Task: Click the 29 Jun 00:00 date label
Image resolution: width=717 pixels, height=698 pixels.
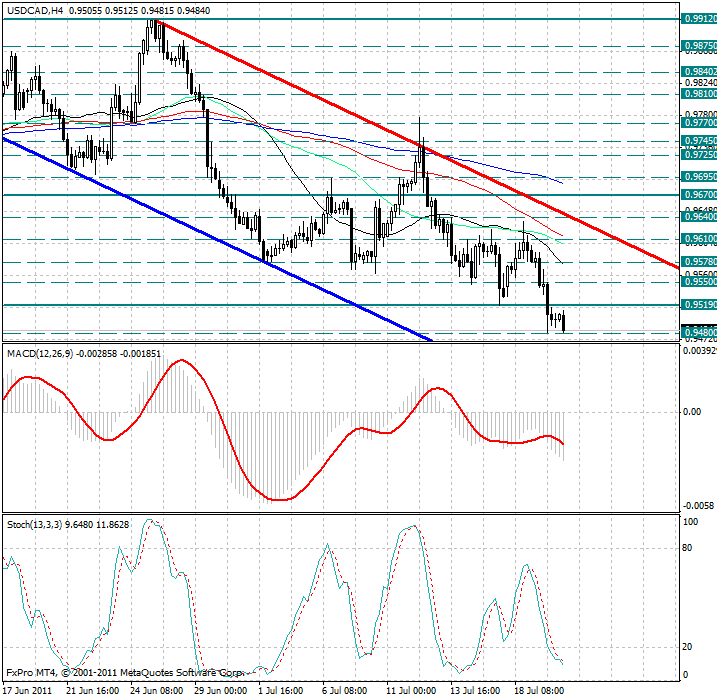Action: (220, 690)
